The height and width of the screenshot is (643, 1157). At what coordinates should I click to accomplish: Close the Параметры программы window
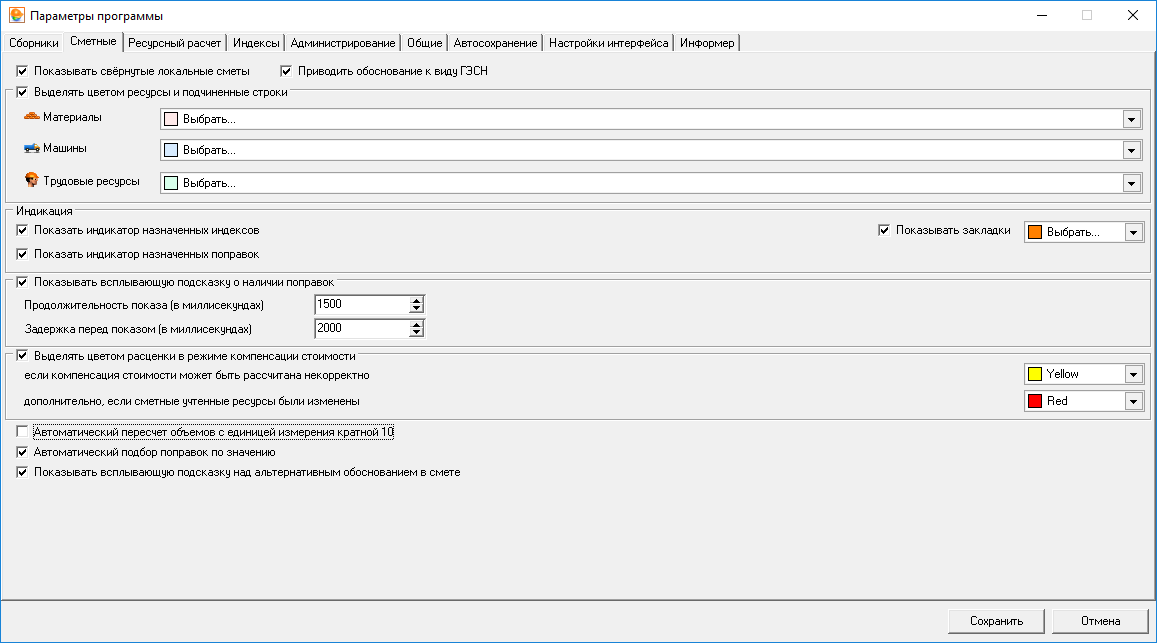(1133, 16)
